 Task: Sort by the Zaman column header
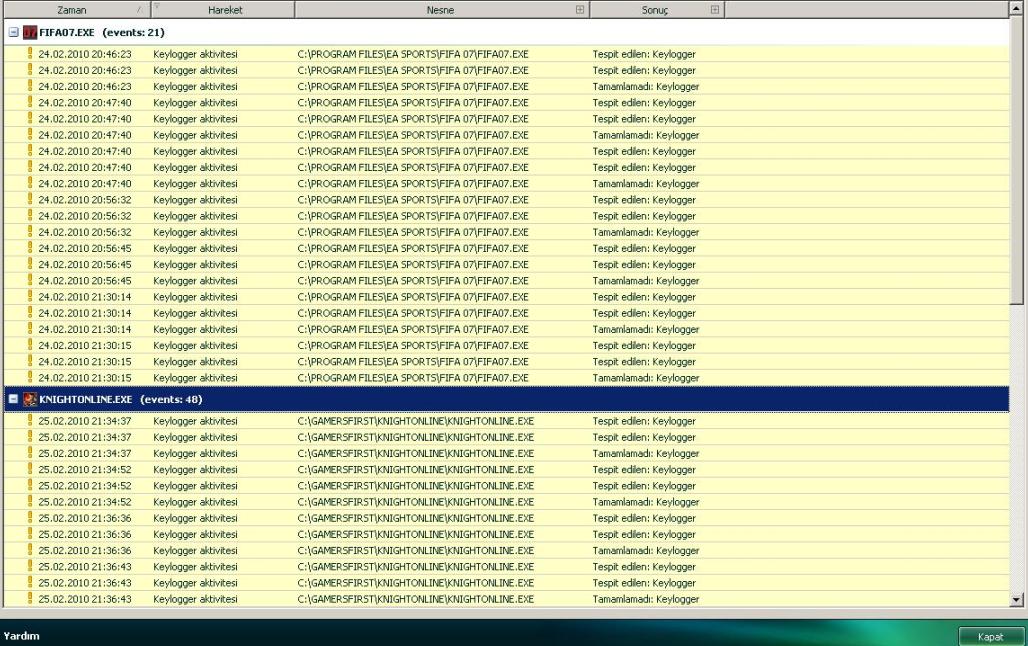pos(70,10)
